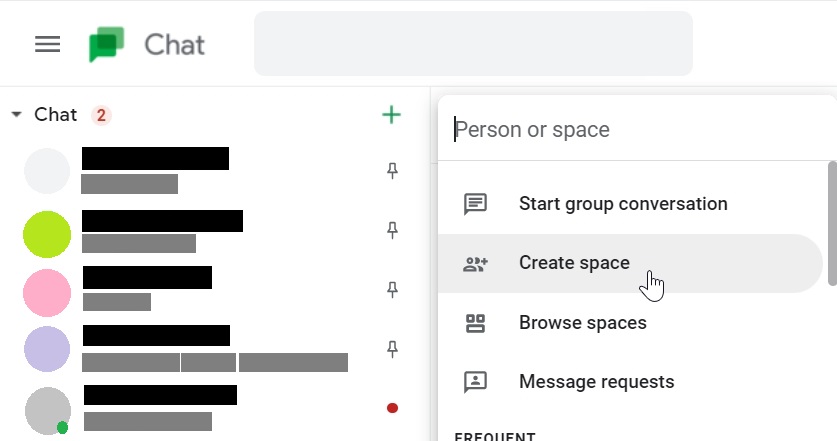The width and height of the screenshot is (837, 441).
Task: Collapse the Chat section arrow
Action: coord(16,115)
